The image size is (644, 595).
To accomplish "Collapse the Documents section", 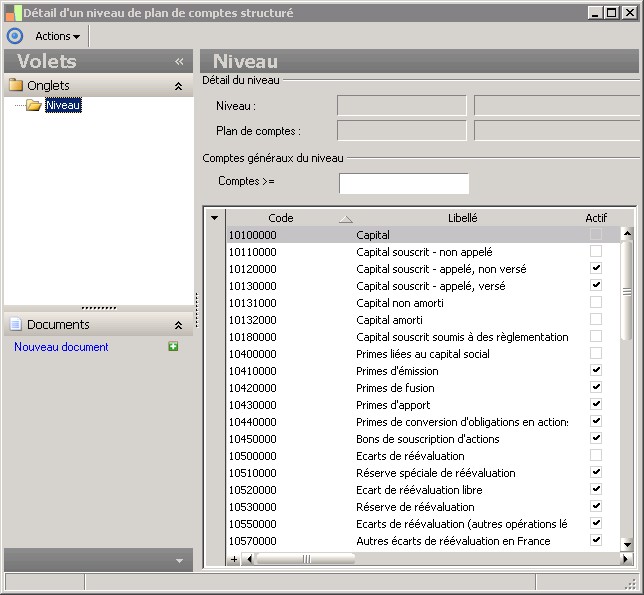I will coord(178,325).
